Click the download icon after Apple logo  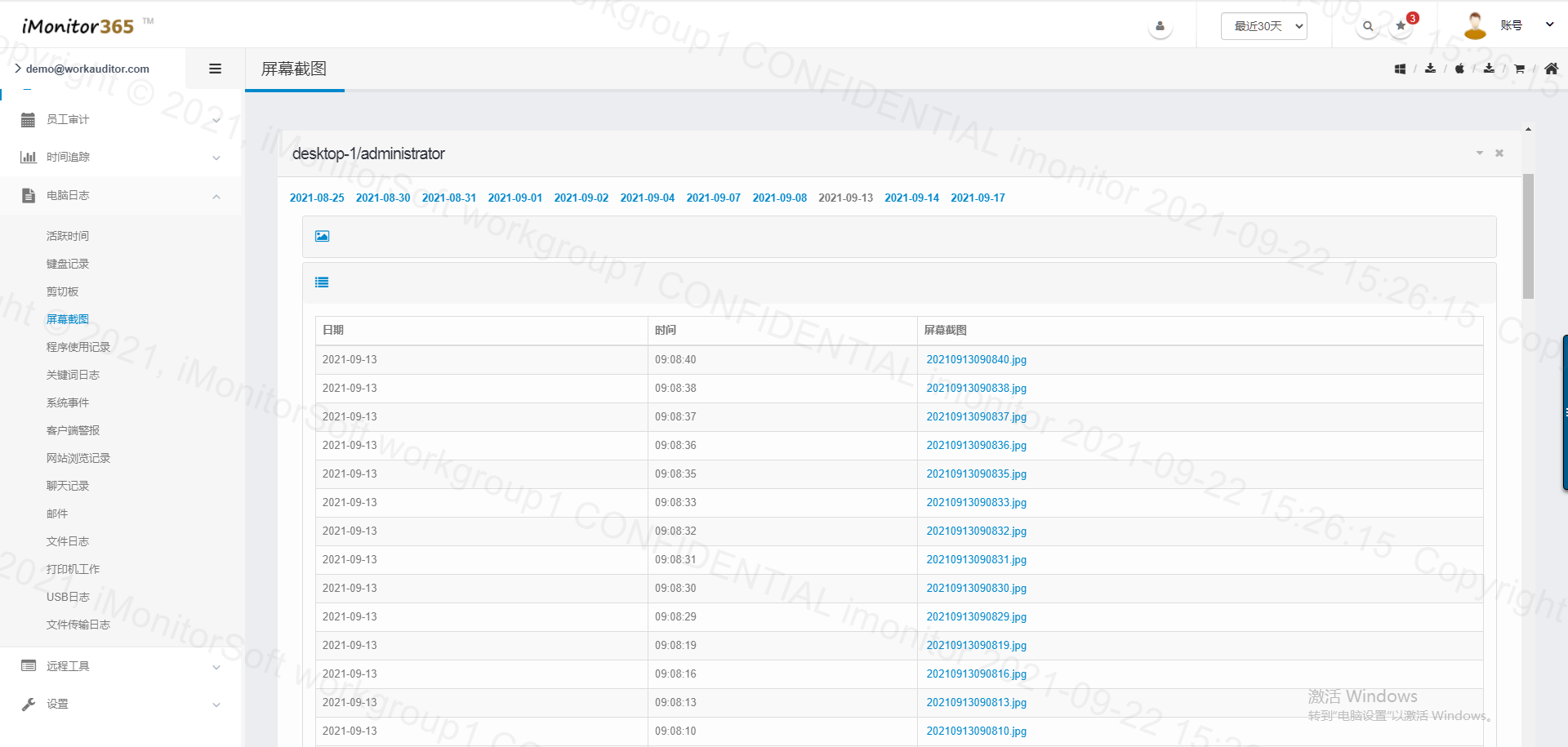pyautogui.click(x=1489, y=69)
